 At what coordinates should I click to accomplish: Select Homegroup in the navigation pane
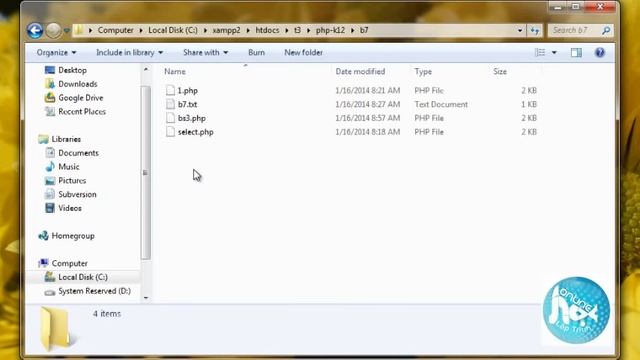point(73,236)
